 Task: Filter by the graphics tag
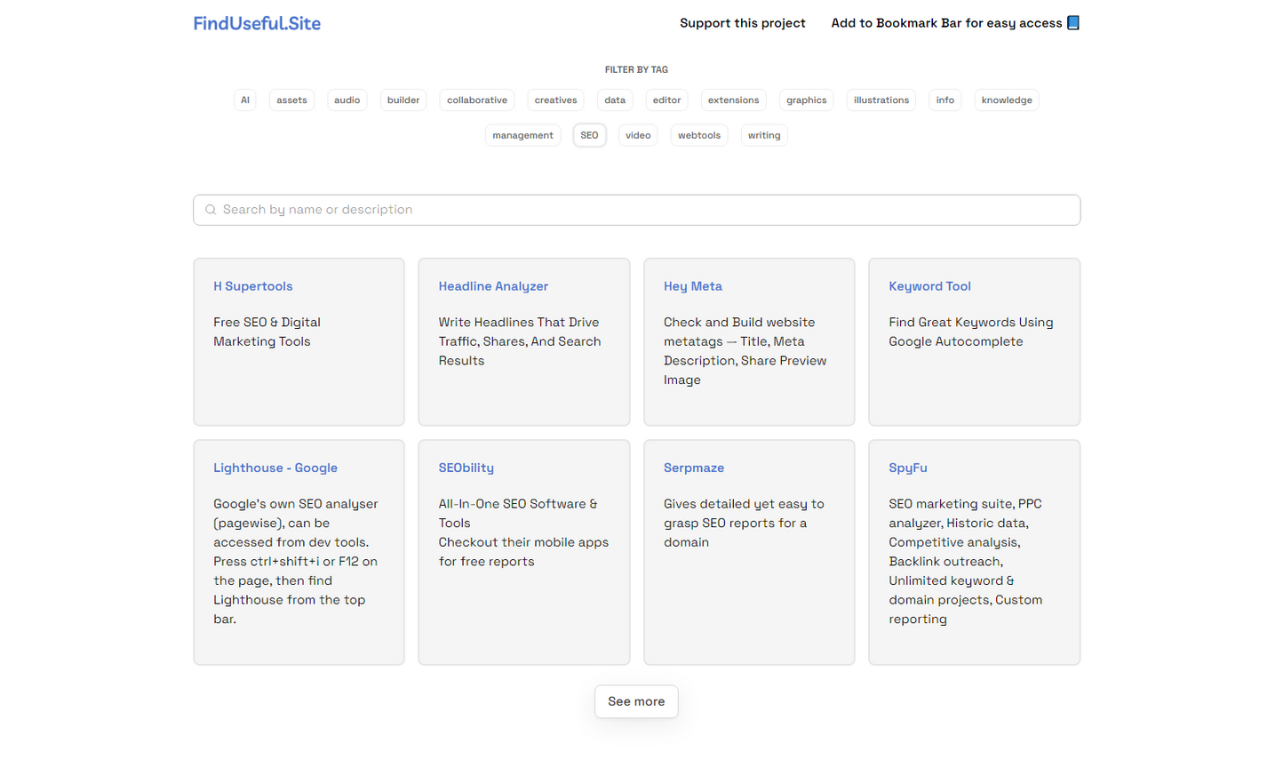pyautogui.click(x=806, y=100)
